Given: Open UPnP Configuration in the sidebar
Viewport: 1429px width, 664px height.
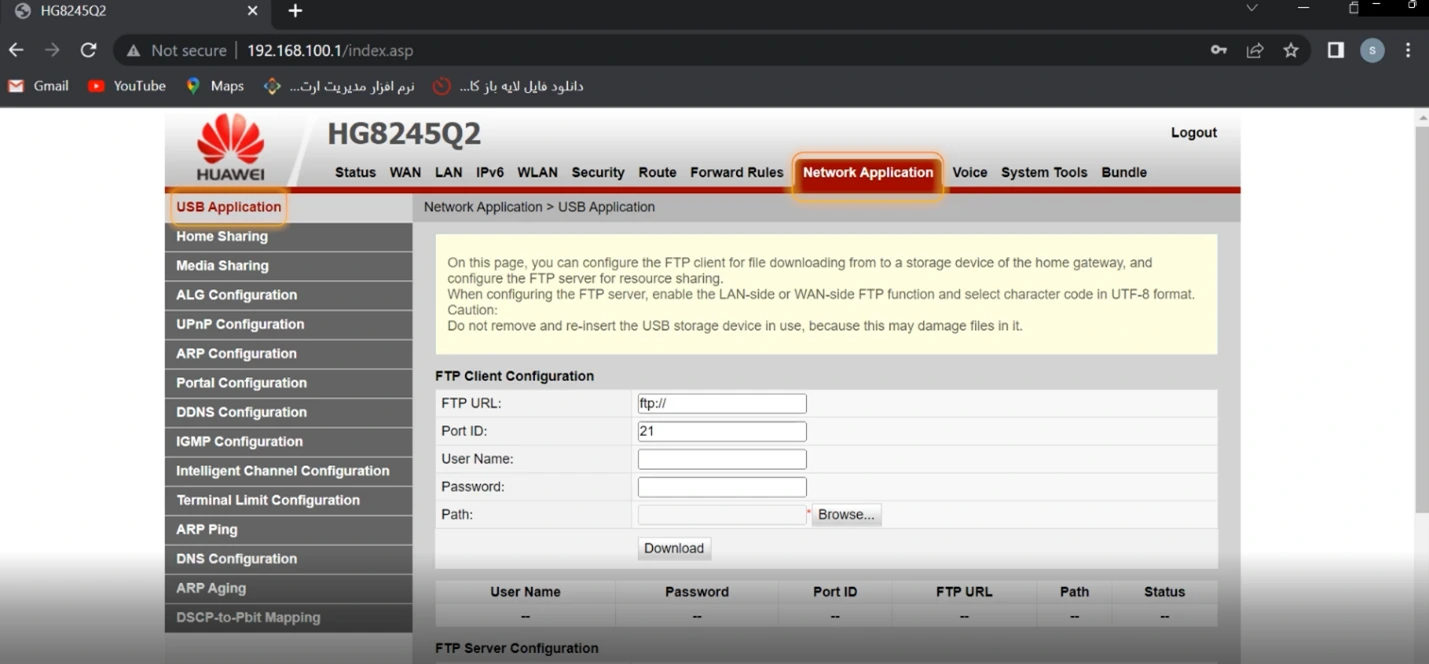Looking at the screenshot, I should click(x=288, y=324).
